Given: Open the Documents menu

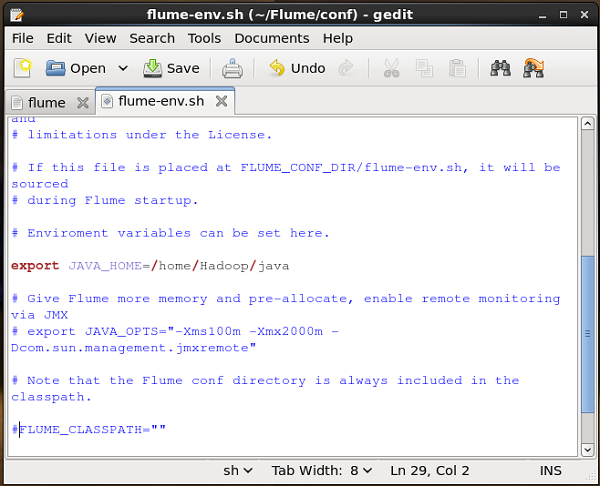Looking at the screenshot, I should coord(272,38).
